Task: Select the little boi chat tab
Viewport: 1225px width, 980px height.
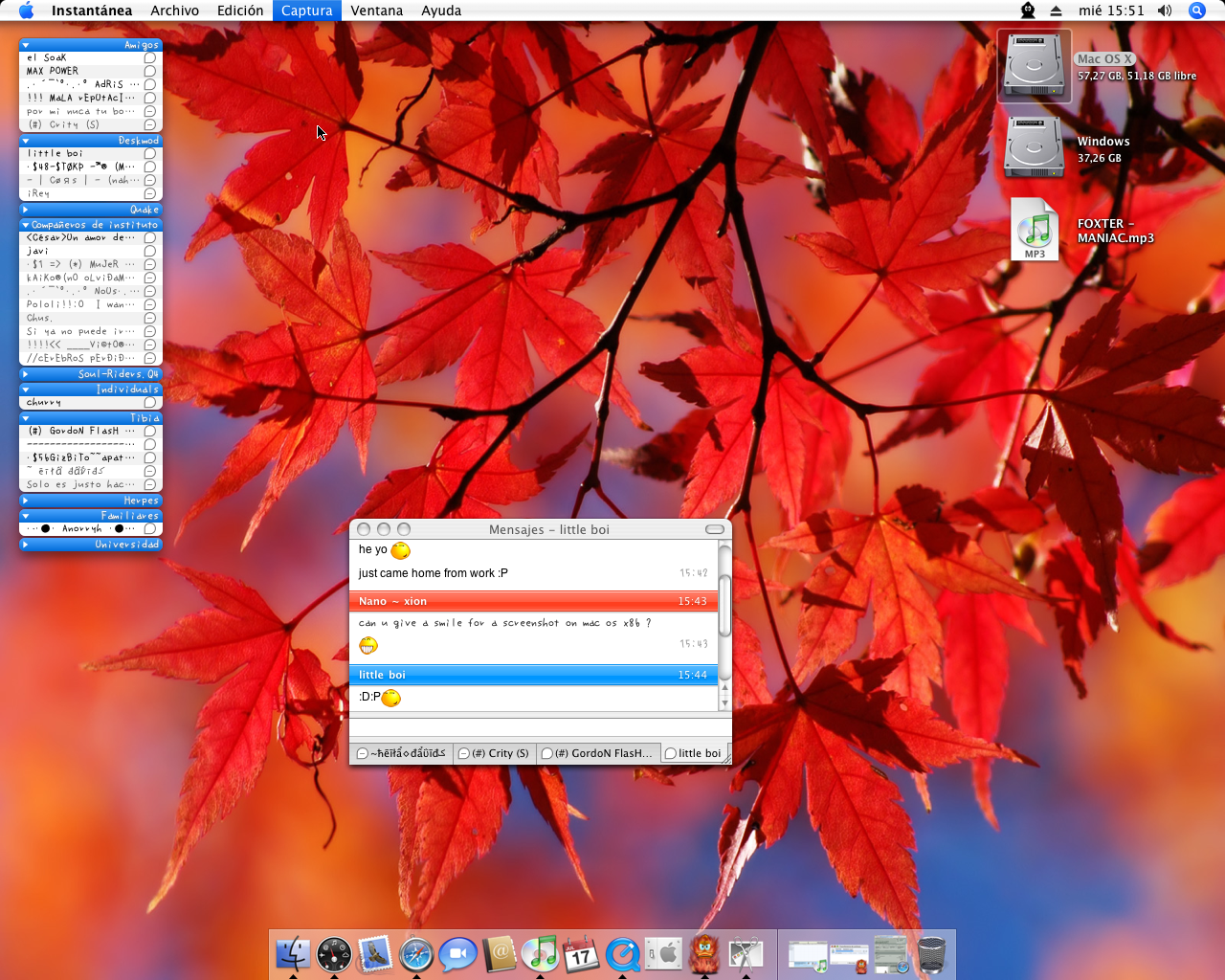Action: click(694, 753)
